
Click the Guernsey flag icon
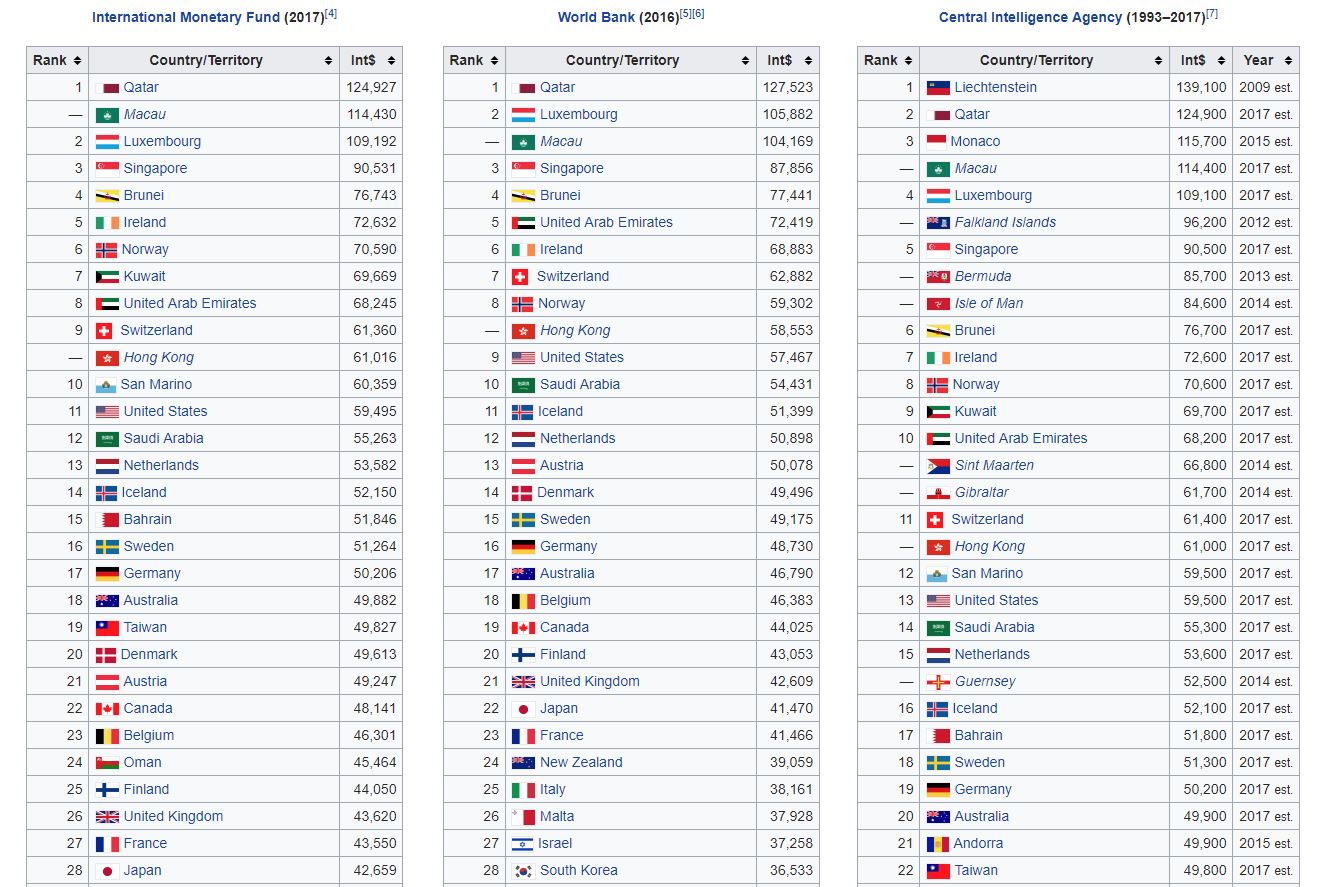[938, 682]
